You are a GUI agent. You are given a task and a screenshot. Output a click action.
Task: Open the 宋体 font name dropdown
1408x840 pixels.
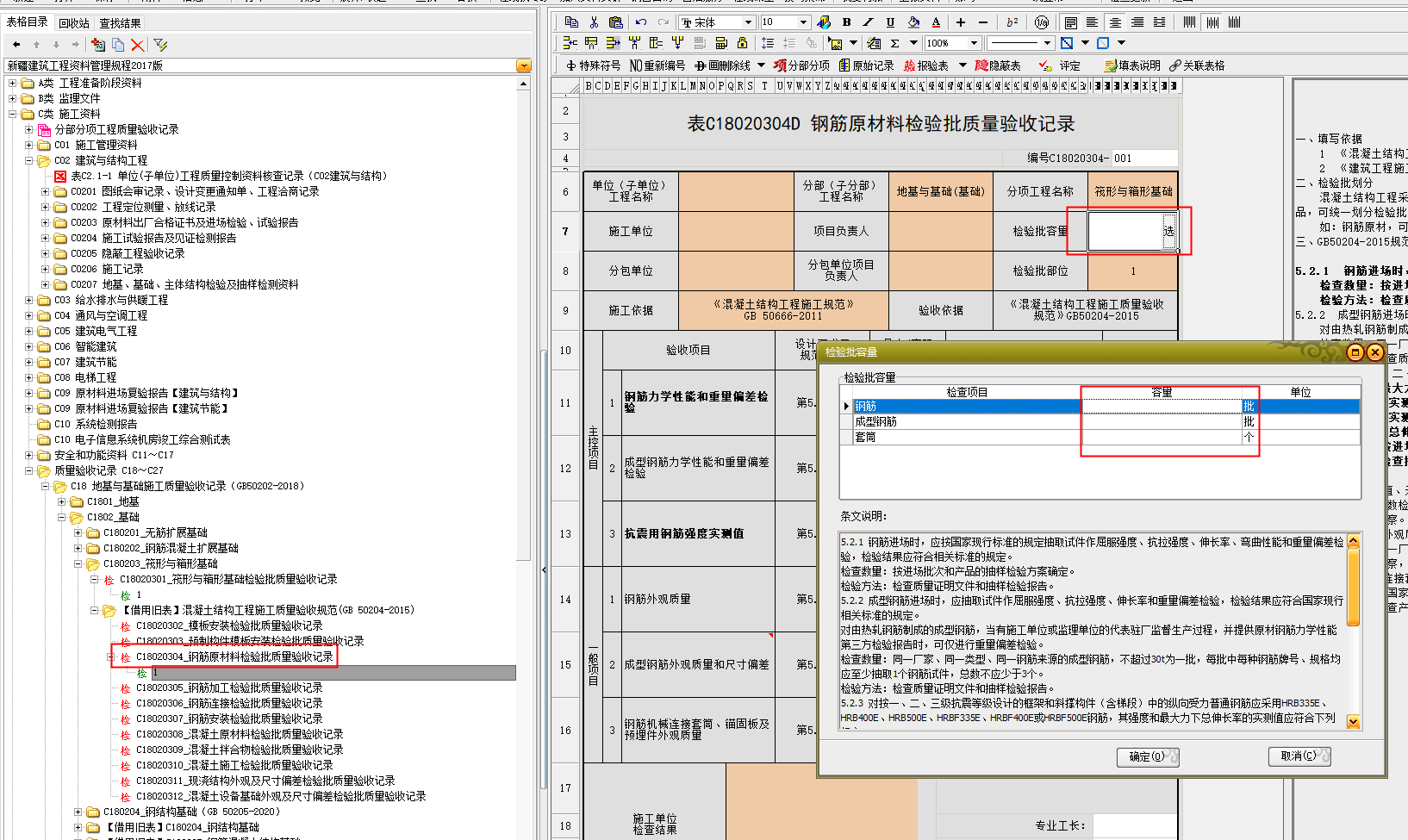[748, 22]
